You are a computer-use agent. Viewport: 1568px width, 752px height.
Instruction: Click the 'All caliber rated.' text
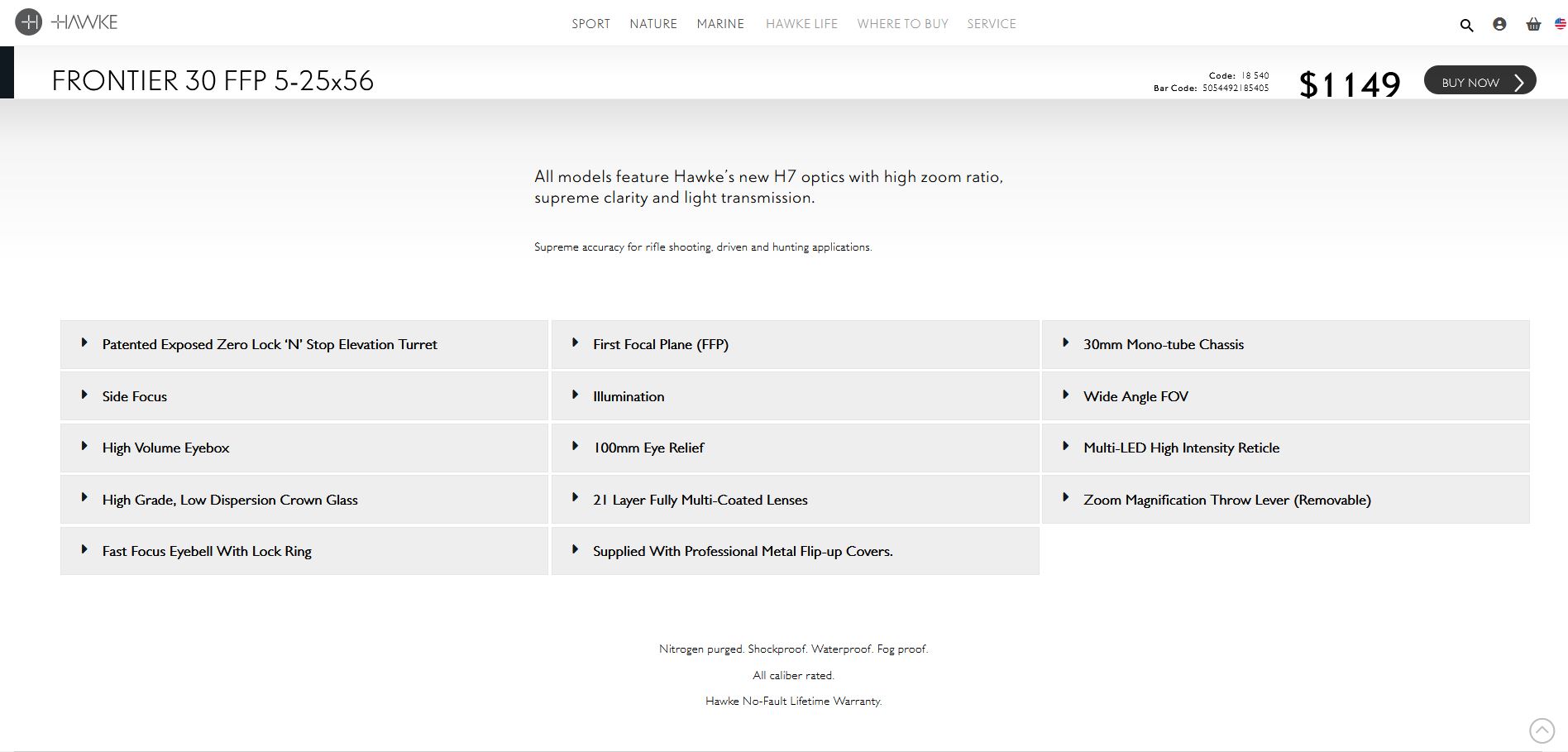click(793, 675)
